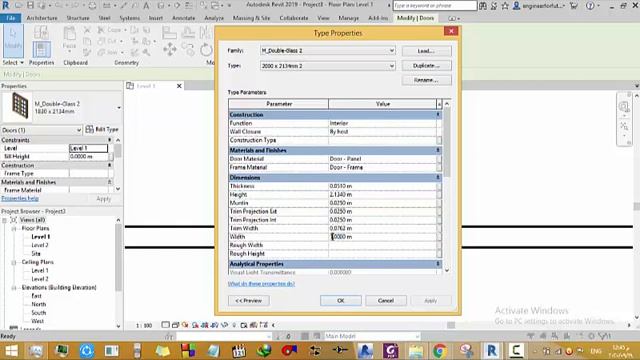Open the Doors (1) filter dropdown
640x360 pixels.
pyautogui.click(x=79, y=130)
